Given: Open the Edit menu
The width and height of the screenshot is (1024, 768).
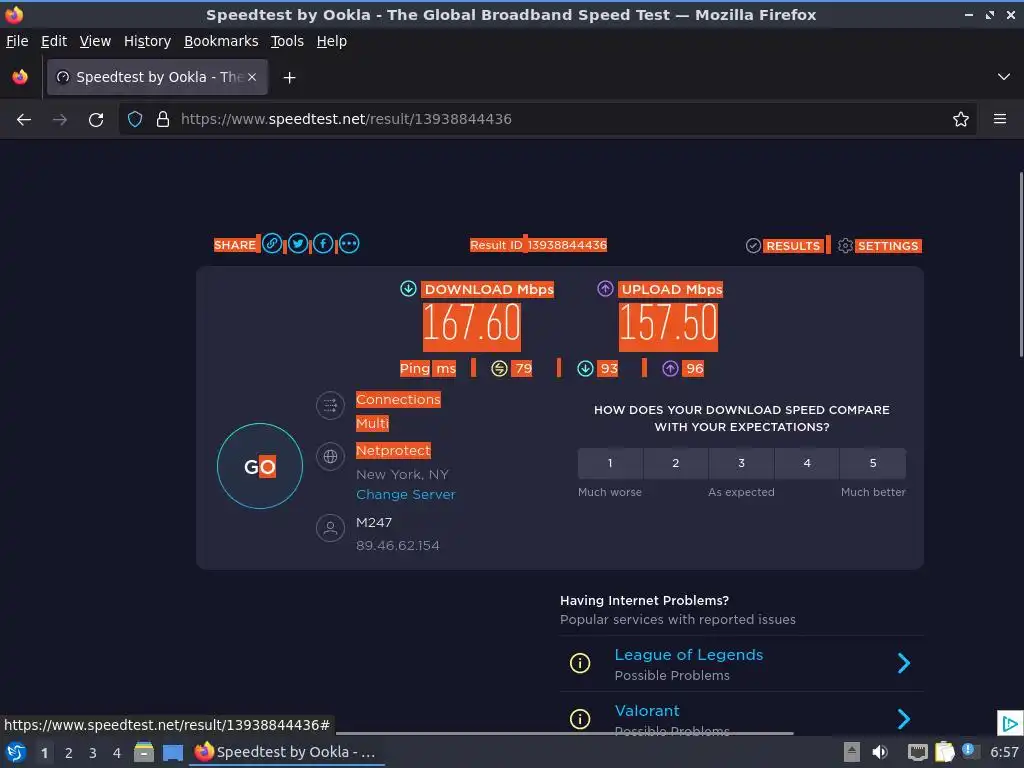Looking at the screenshot, I should [x=54, y=41].
